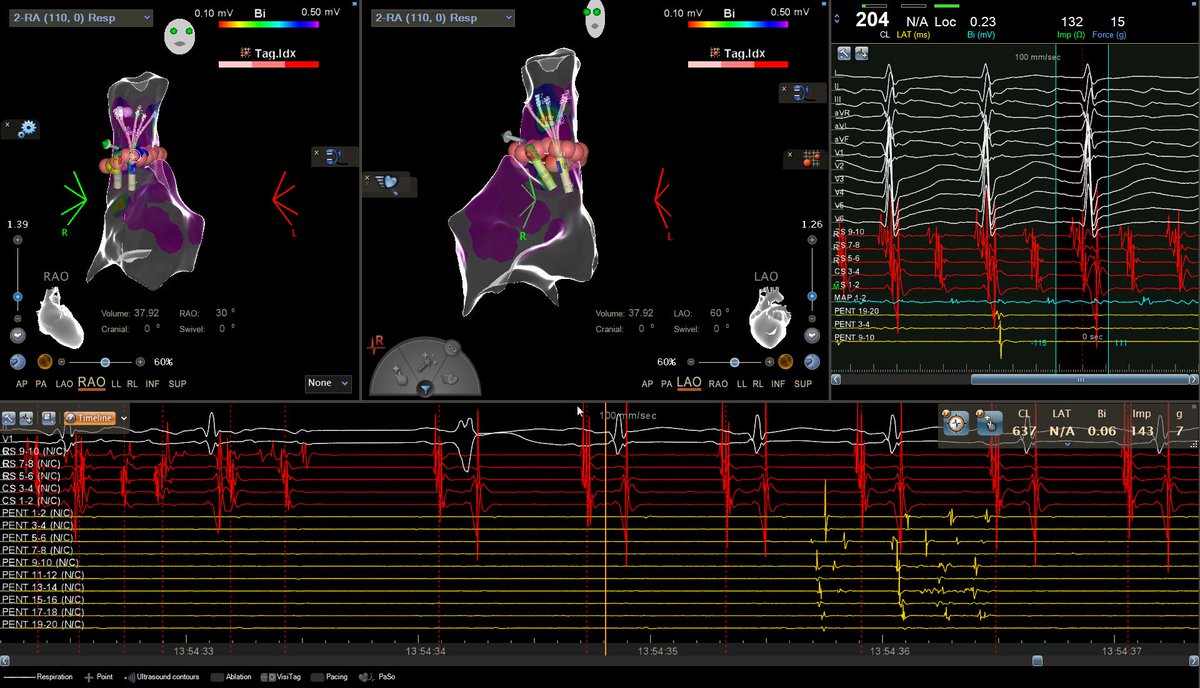Decrease left map transparency with minus
Image resolution: width=1200 pixels, height=688 pixels.
(x=62, y=362)
